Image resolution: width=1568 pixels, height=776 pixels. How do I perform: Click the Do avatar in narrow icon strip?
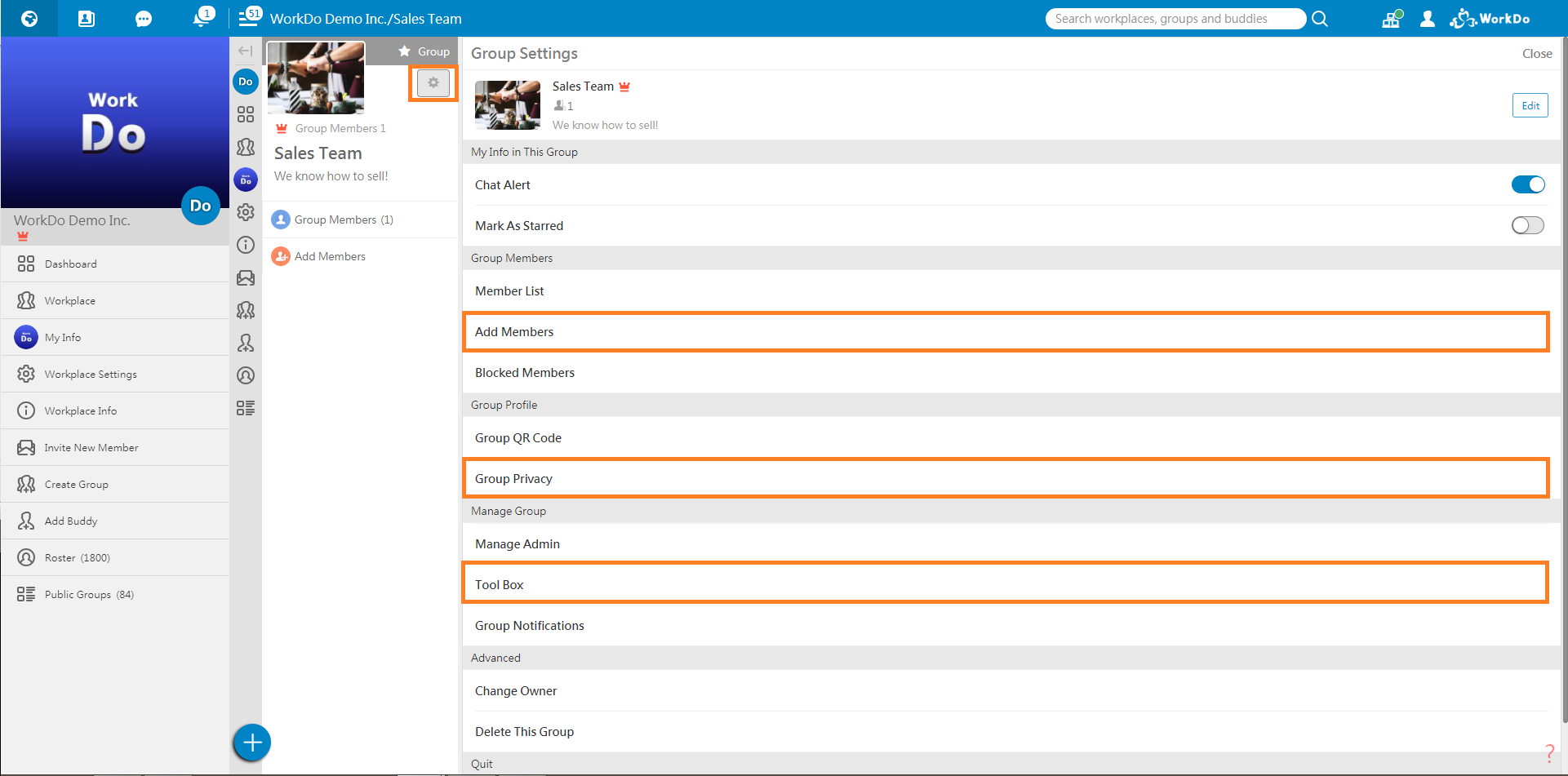coord(246,82)
